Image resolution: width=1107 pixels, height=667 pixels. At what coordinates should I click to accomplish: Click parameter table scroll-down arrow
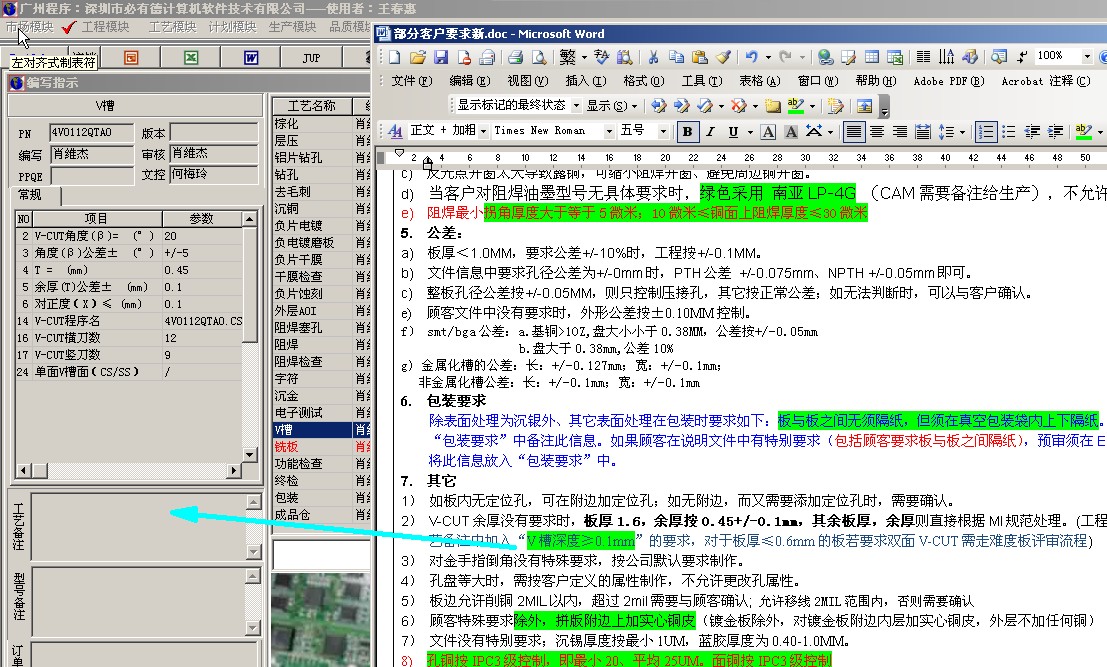pos(250,455)
